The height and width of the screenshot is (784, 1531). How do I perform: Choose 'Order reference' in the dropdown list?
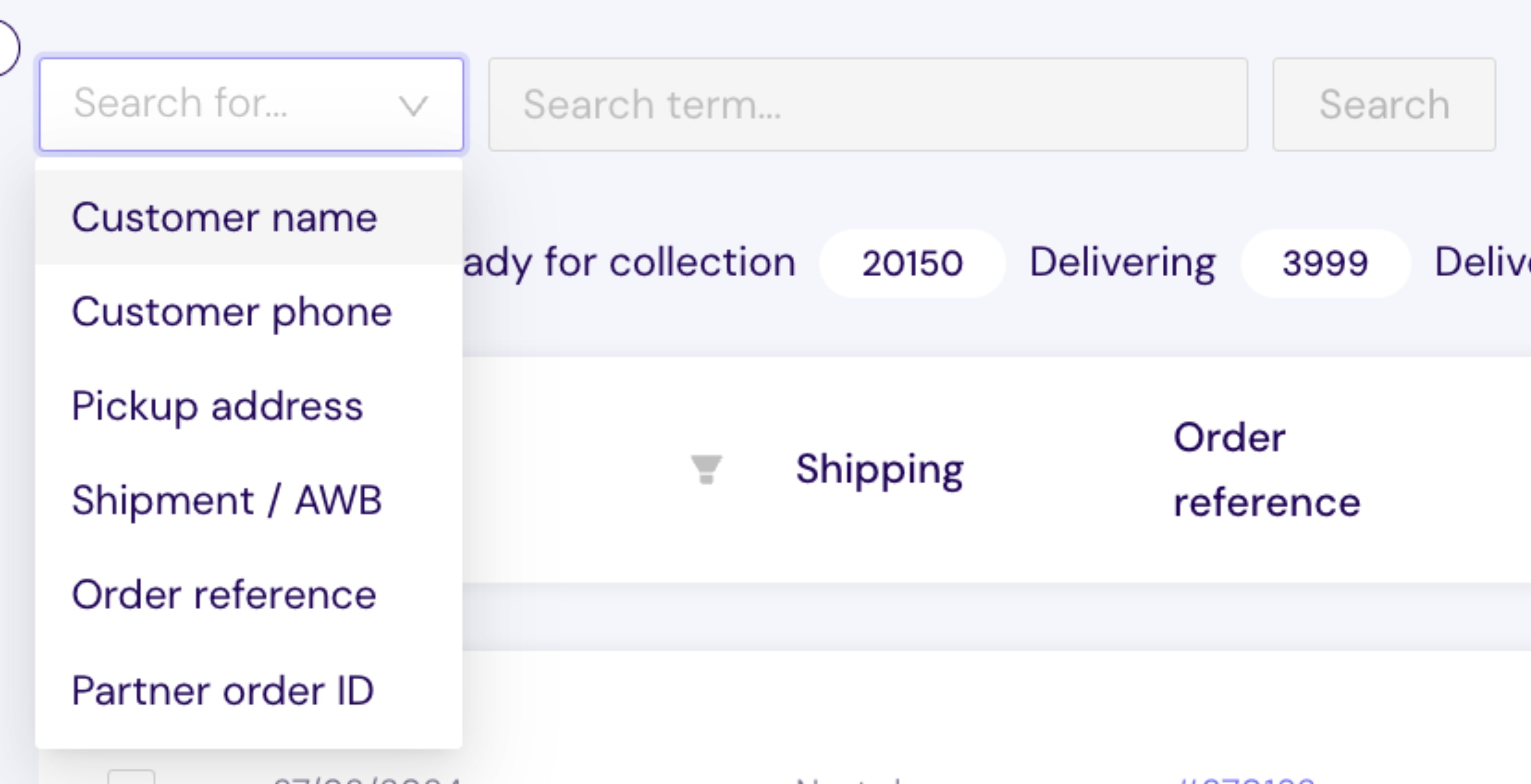248,595
